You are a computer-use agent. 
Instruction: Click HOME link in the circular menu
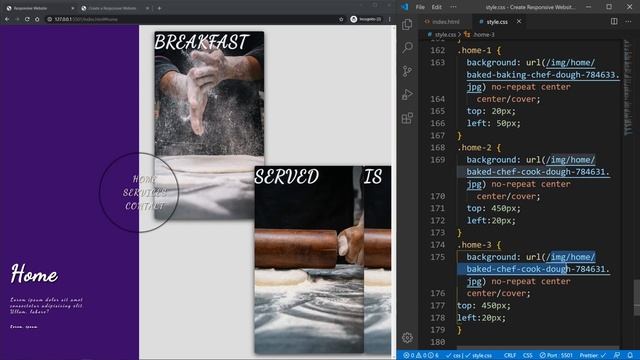click(x=144, y=179)
